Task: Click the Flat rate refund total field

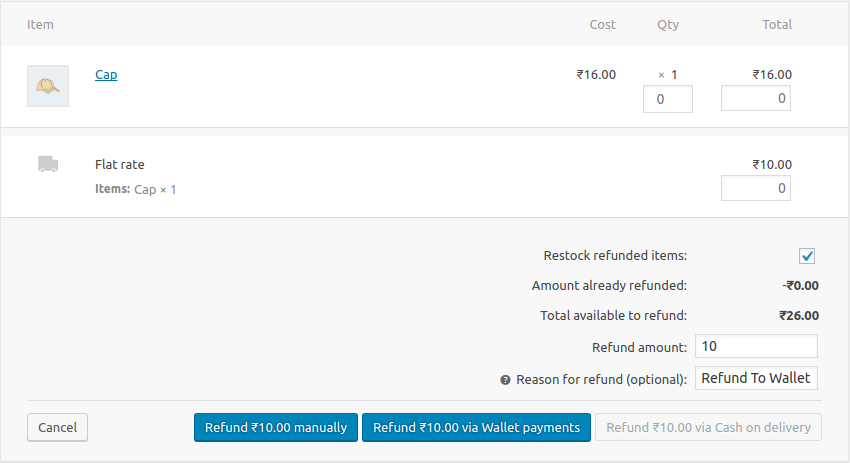Action: coord(755,188)
